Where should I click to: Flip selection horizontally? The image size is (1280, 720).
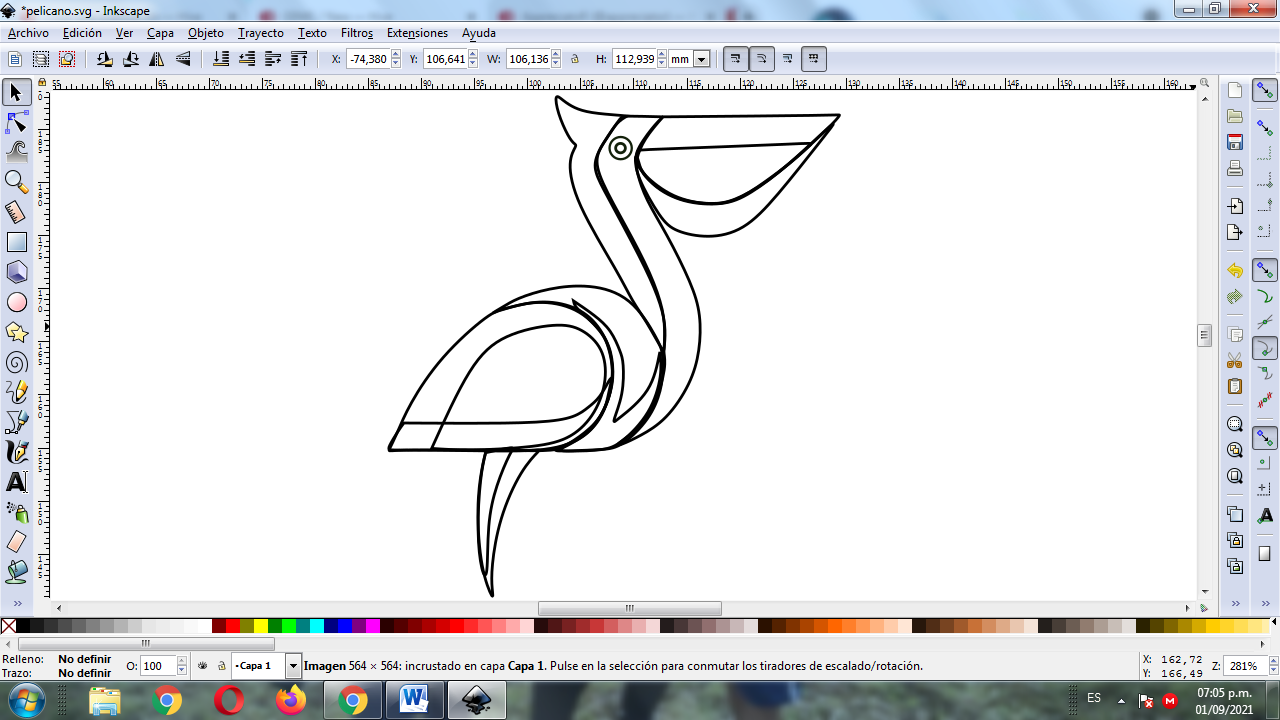(157, 59)
